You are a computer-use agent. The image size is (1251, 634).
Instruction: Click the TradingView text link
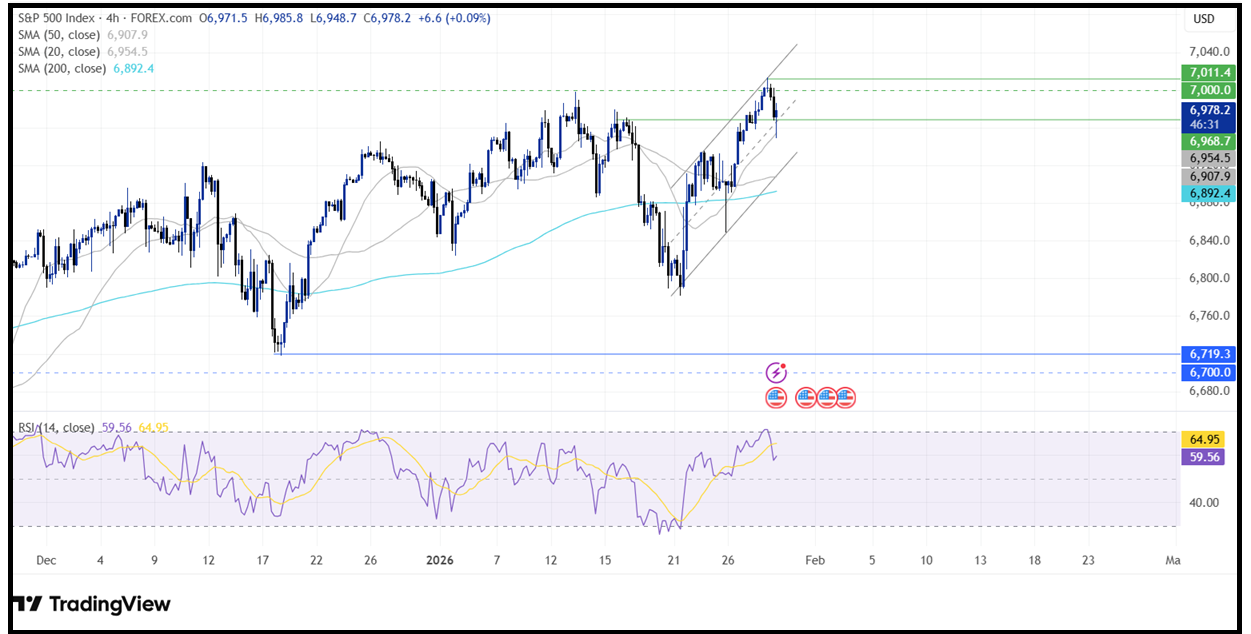[x=108, y=604]
